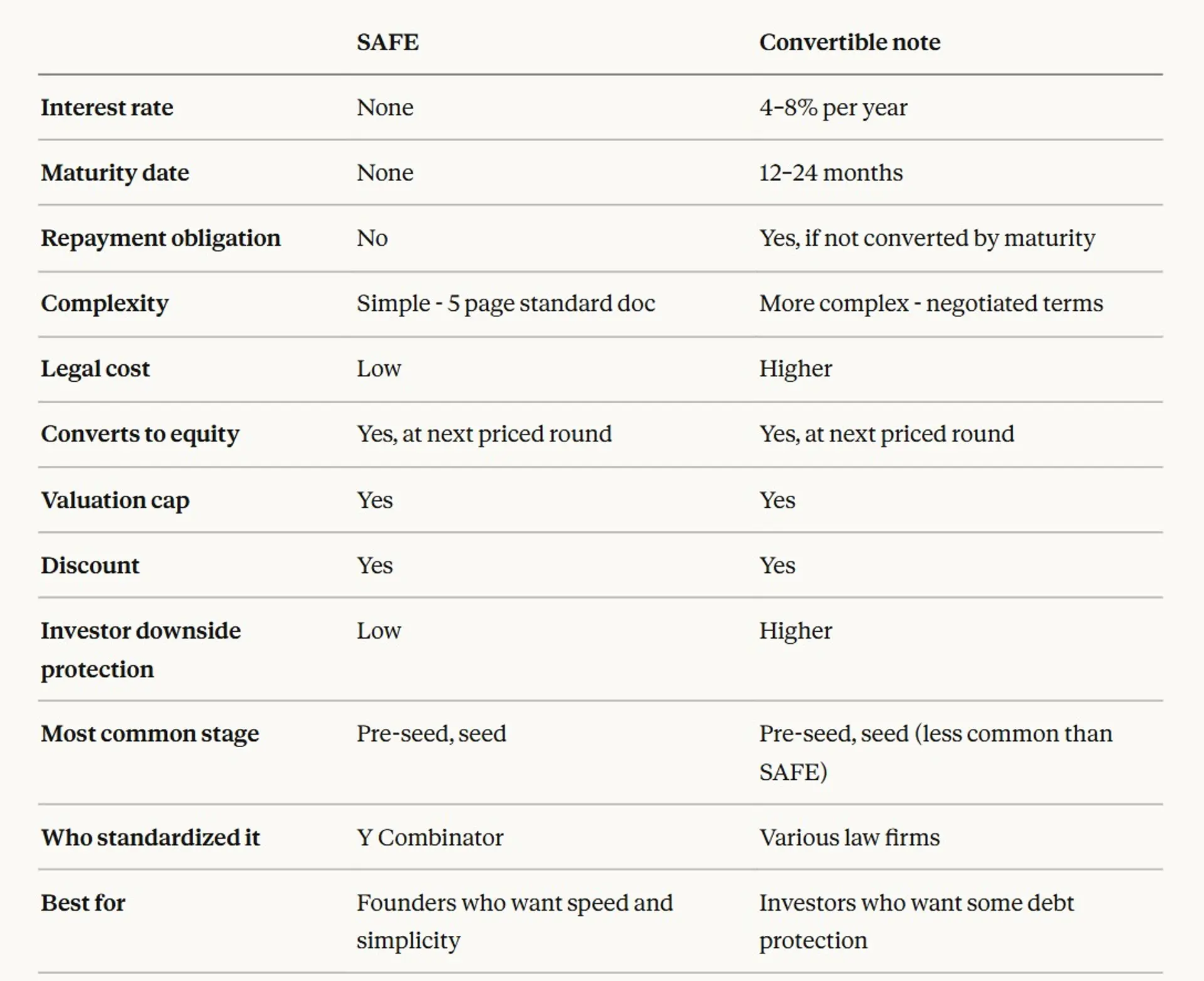Click 'Simple - 5 page standard doc'
Screen dimensions: 1204x981
(506, 303)
